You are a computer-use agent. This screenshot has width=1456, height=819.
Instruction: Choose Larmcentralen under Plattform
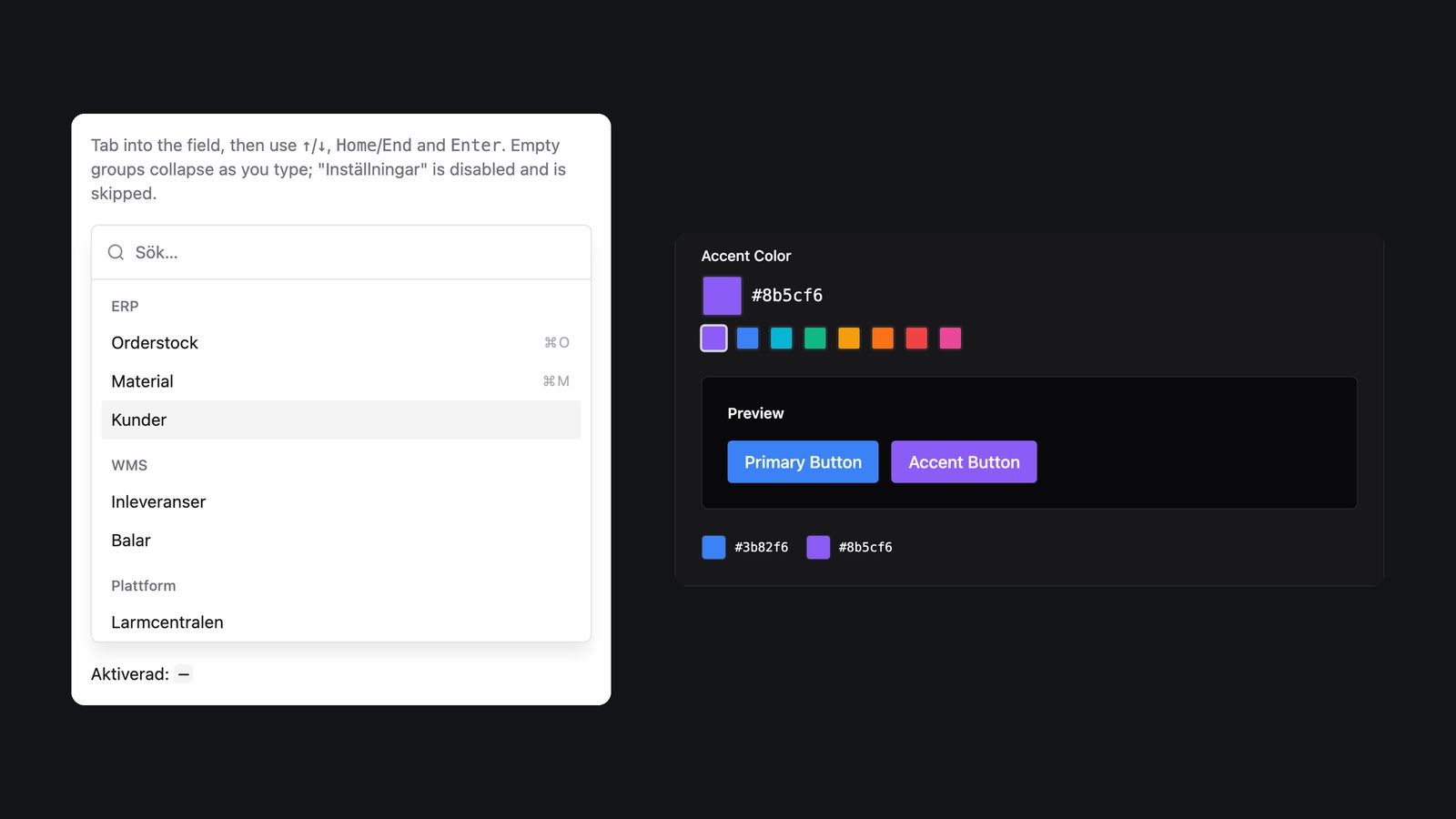pos(341,622)
